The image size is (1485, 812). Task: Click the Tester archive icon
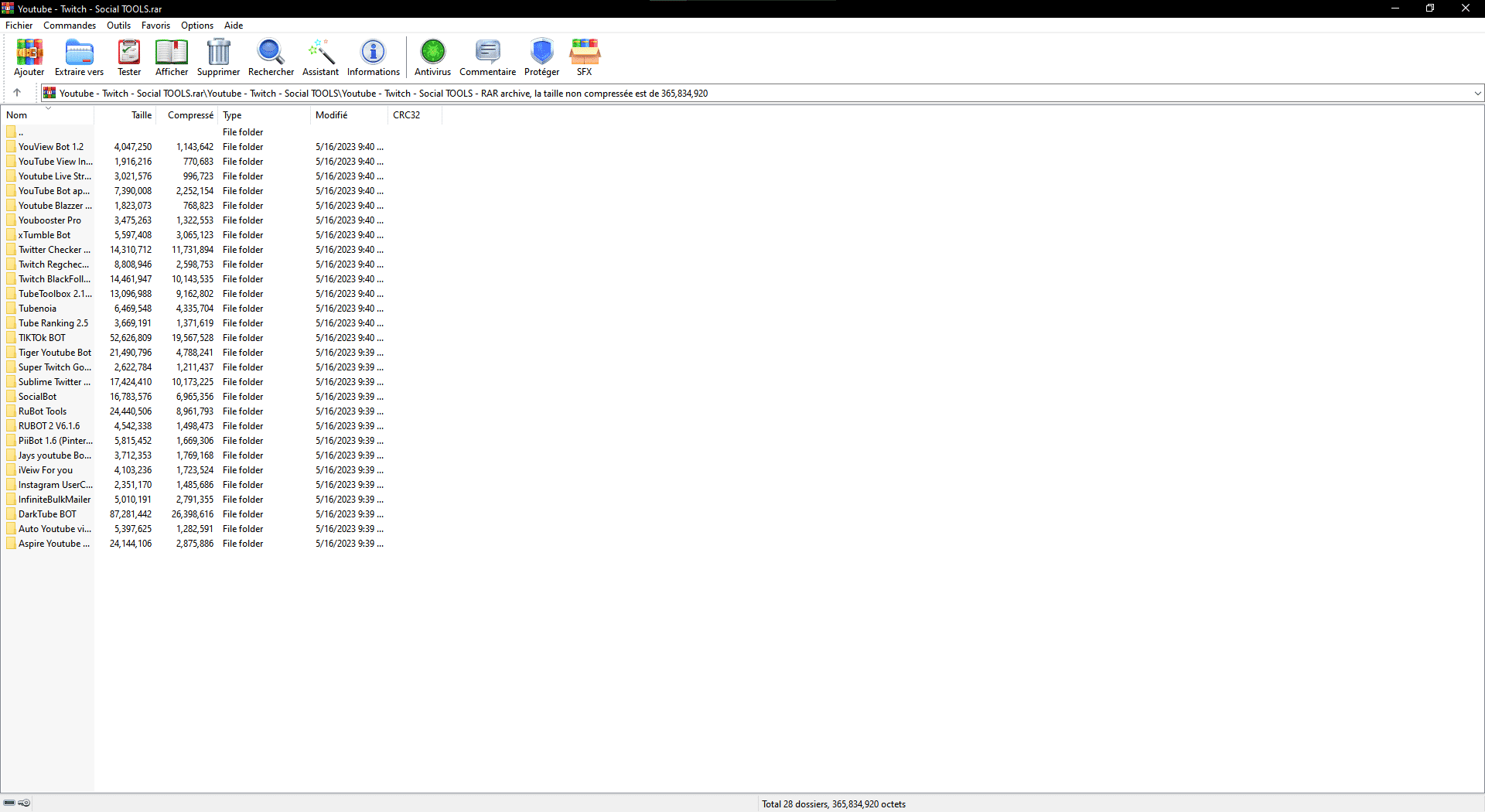tap(129, 52)
